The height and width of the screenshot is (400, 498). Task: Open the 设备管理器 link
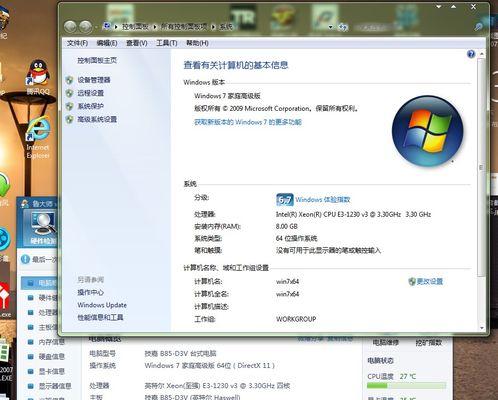pos(94,80)
